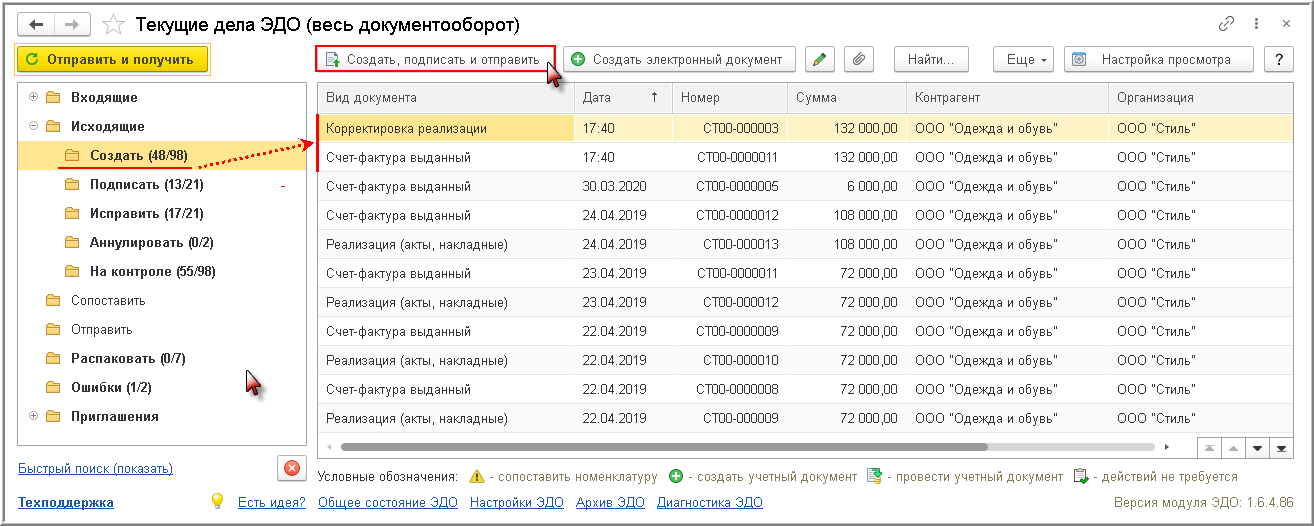The image size is (1314, 526).
Task: Click the scroll-to-bottom arrow button in table
Action: [x=1281, y=448]
